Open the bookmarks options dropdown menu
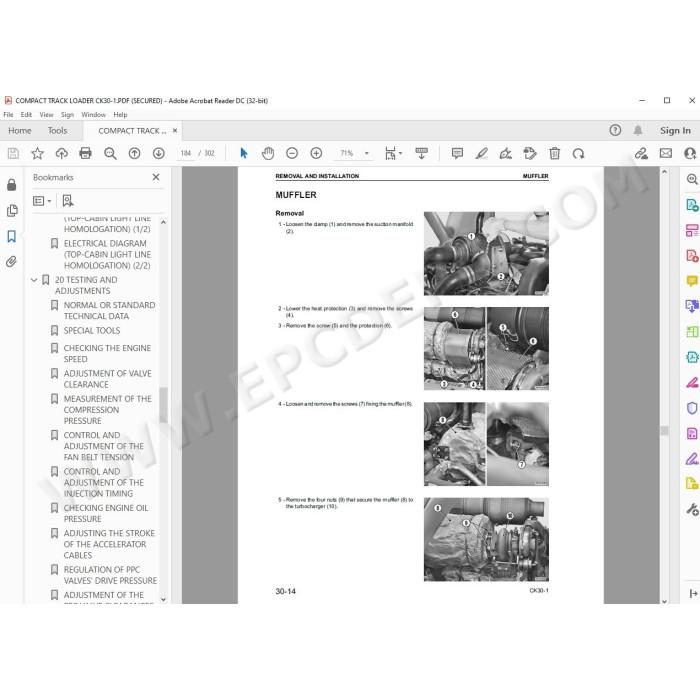This screenshot has width=700, height=700. coord(42,201)
